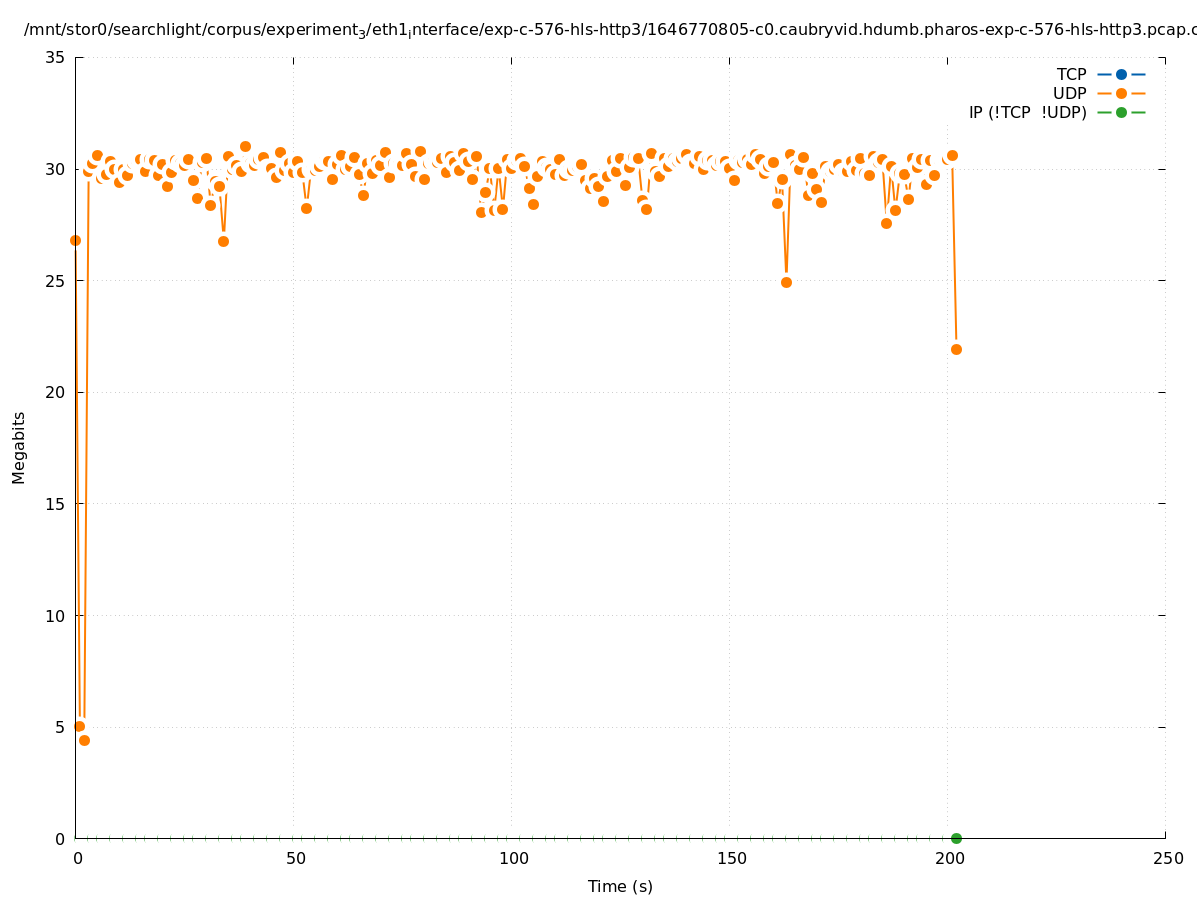The height and width of the screenshot is (900, 1197).
Task: Click the blue TCP legend marker
Action: [1121, 74]
